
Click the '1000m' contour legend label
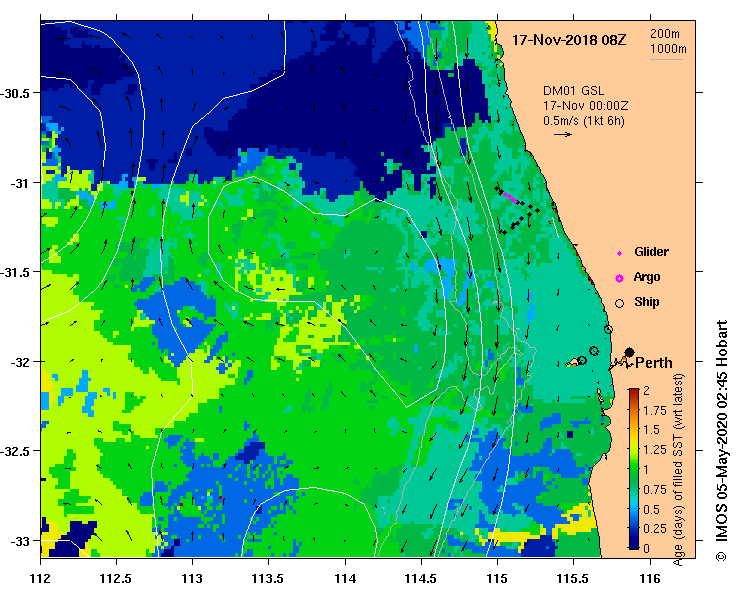click(x=668, y=49)
